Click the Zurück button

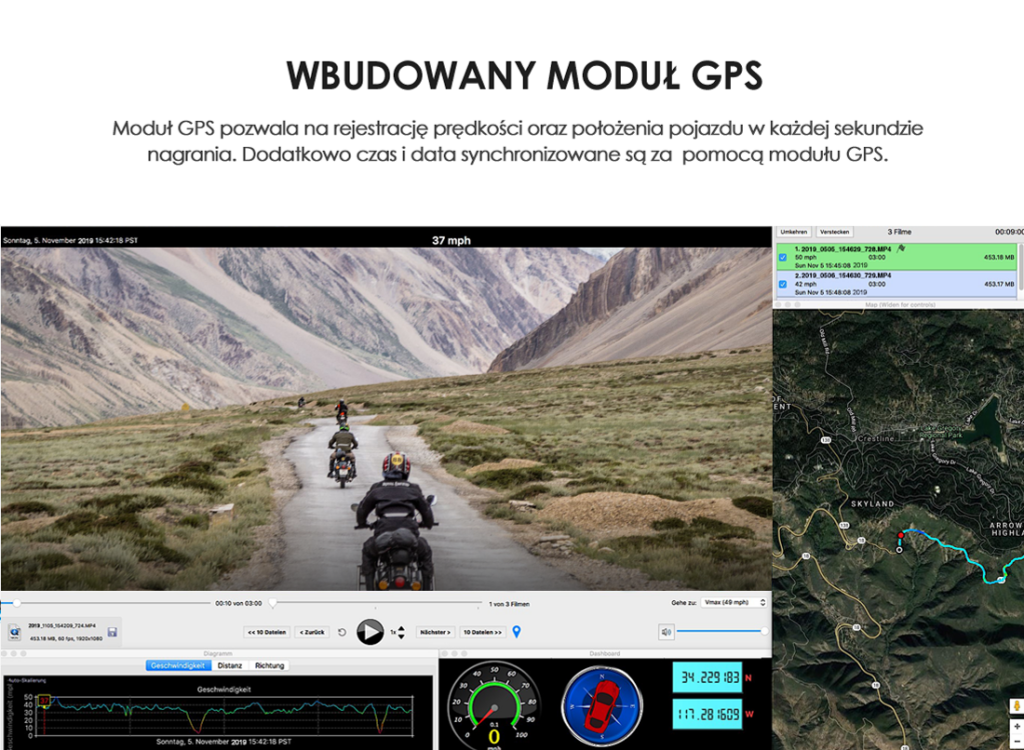(312, 632)
